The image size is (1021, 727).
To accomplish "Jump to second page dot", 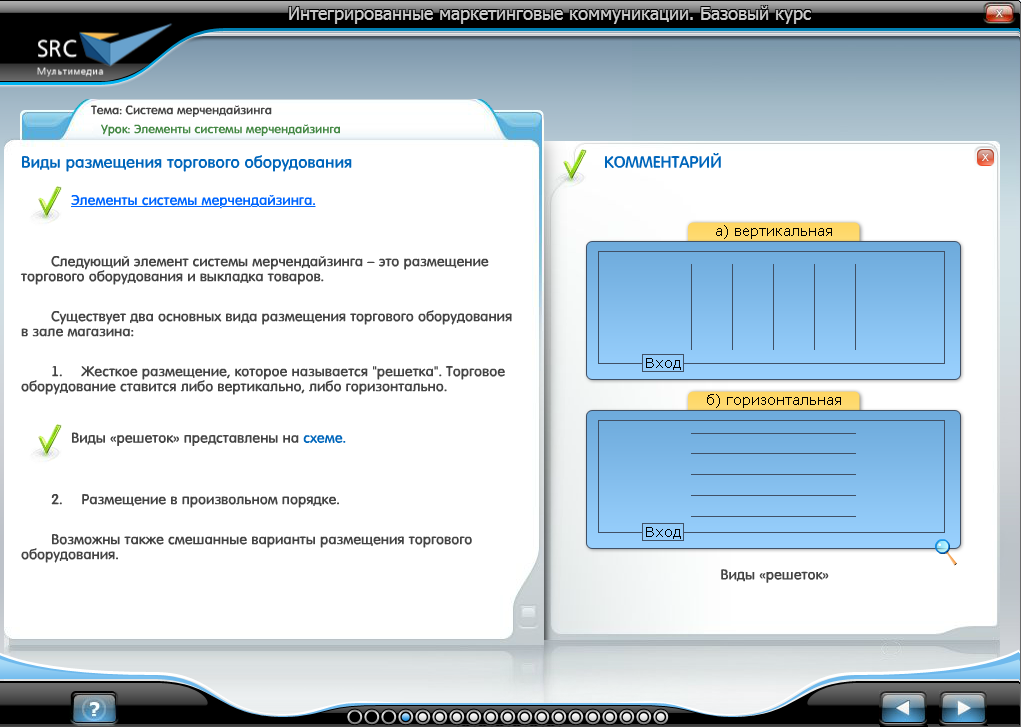I will (x=372, y=717).
